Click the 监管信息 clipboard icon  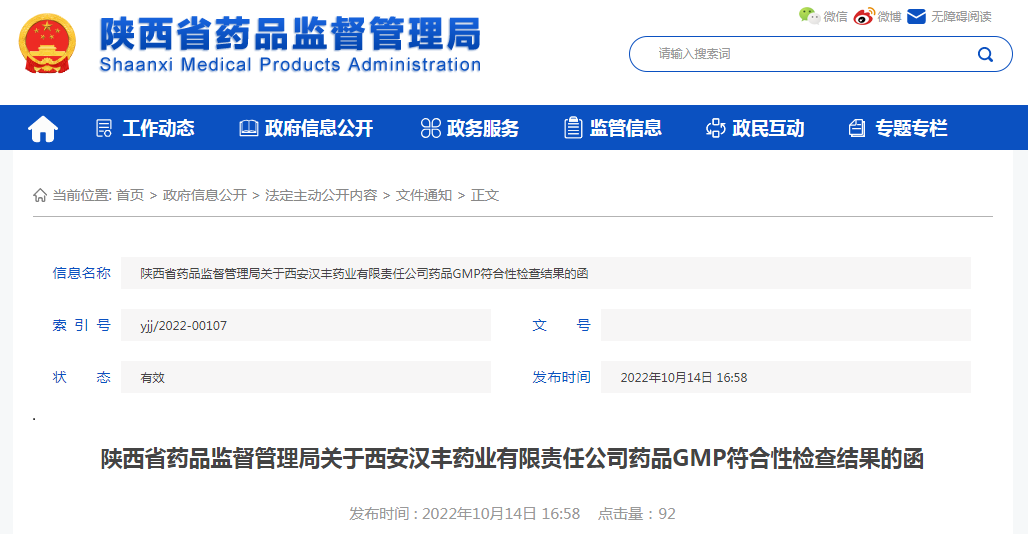(573, 128)
